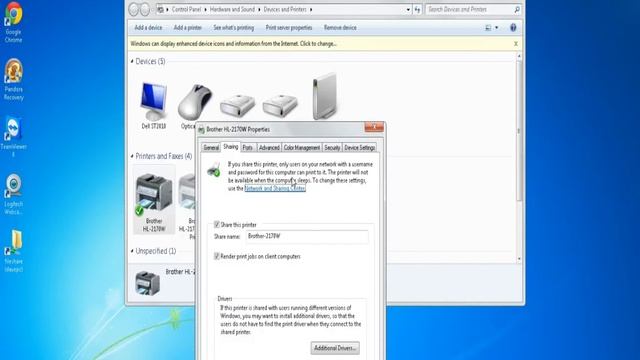640x360 pixels.
Task: Select the partly hidden second Brother printer
Action: 187,200
